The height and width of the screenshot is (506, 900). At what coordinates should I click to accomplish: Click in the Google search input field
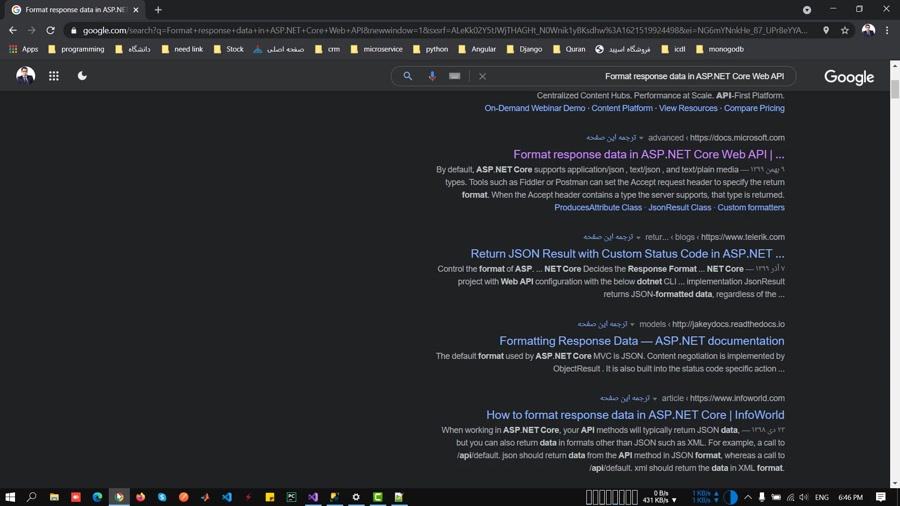637,76
